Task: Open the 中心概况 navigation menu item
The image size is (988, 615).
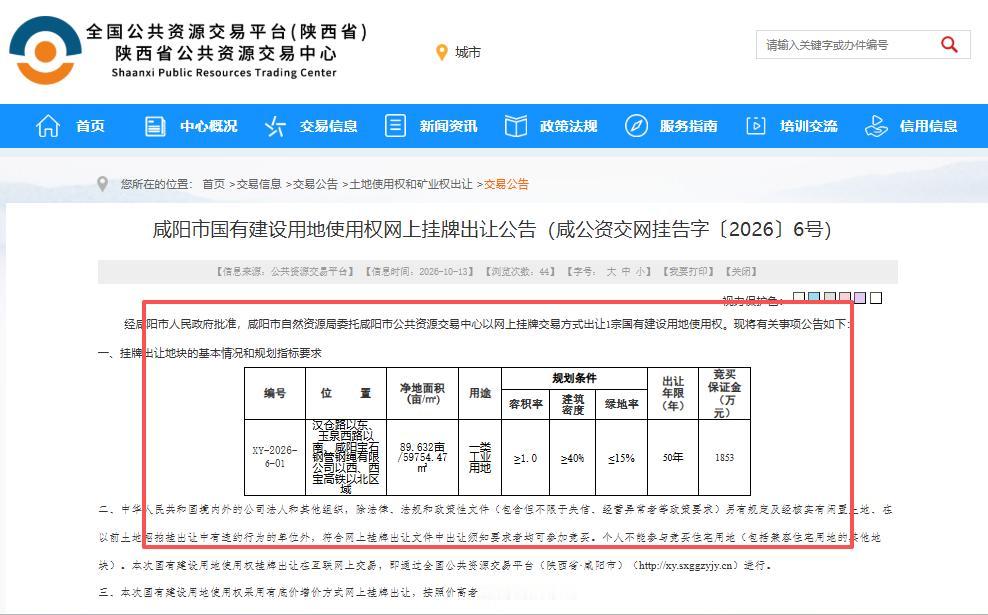Action: pyautogui.click(x=209, y=126)
